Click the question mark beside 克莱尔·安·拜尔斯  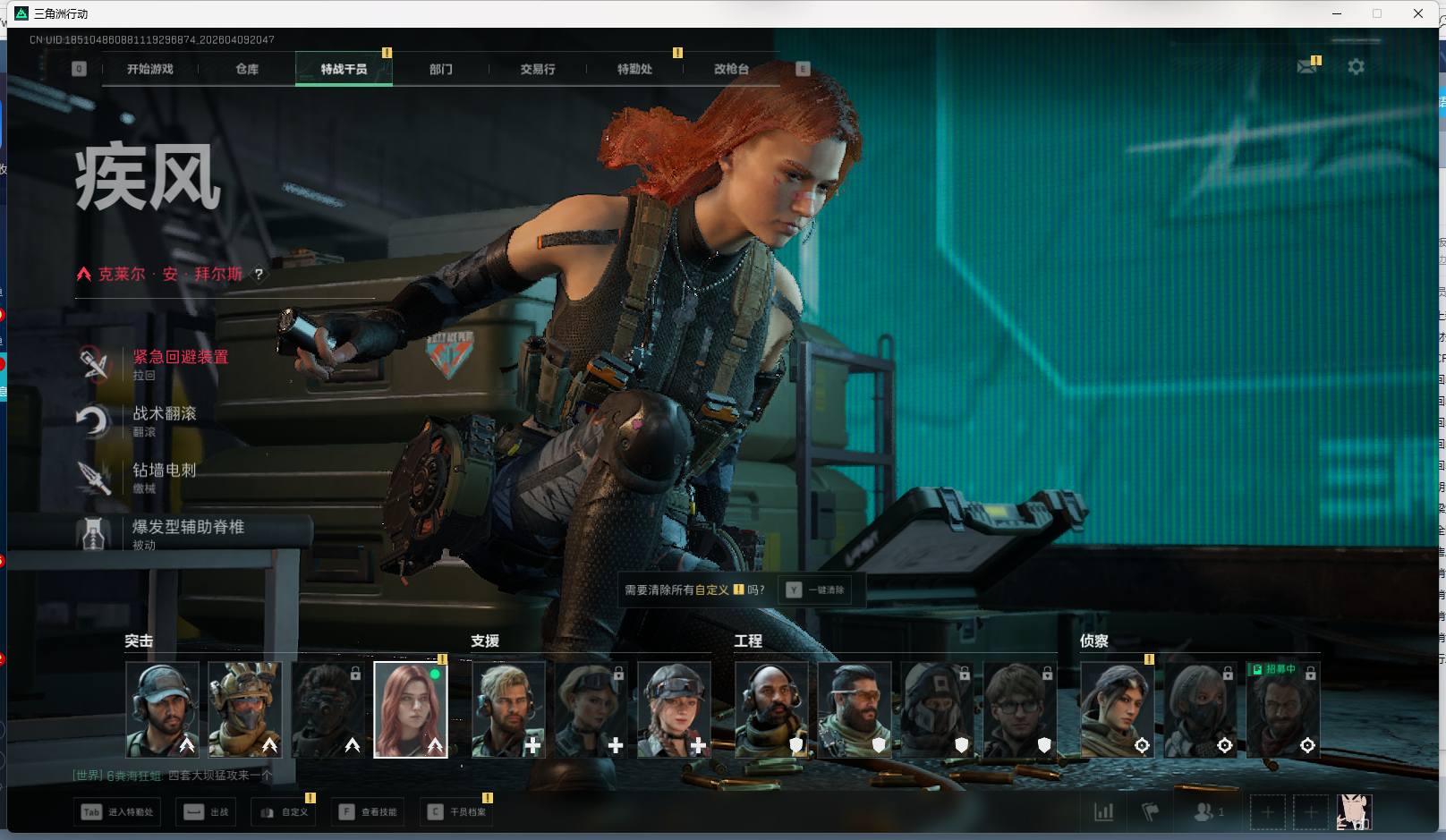coord(259,275)
